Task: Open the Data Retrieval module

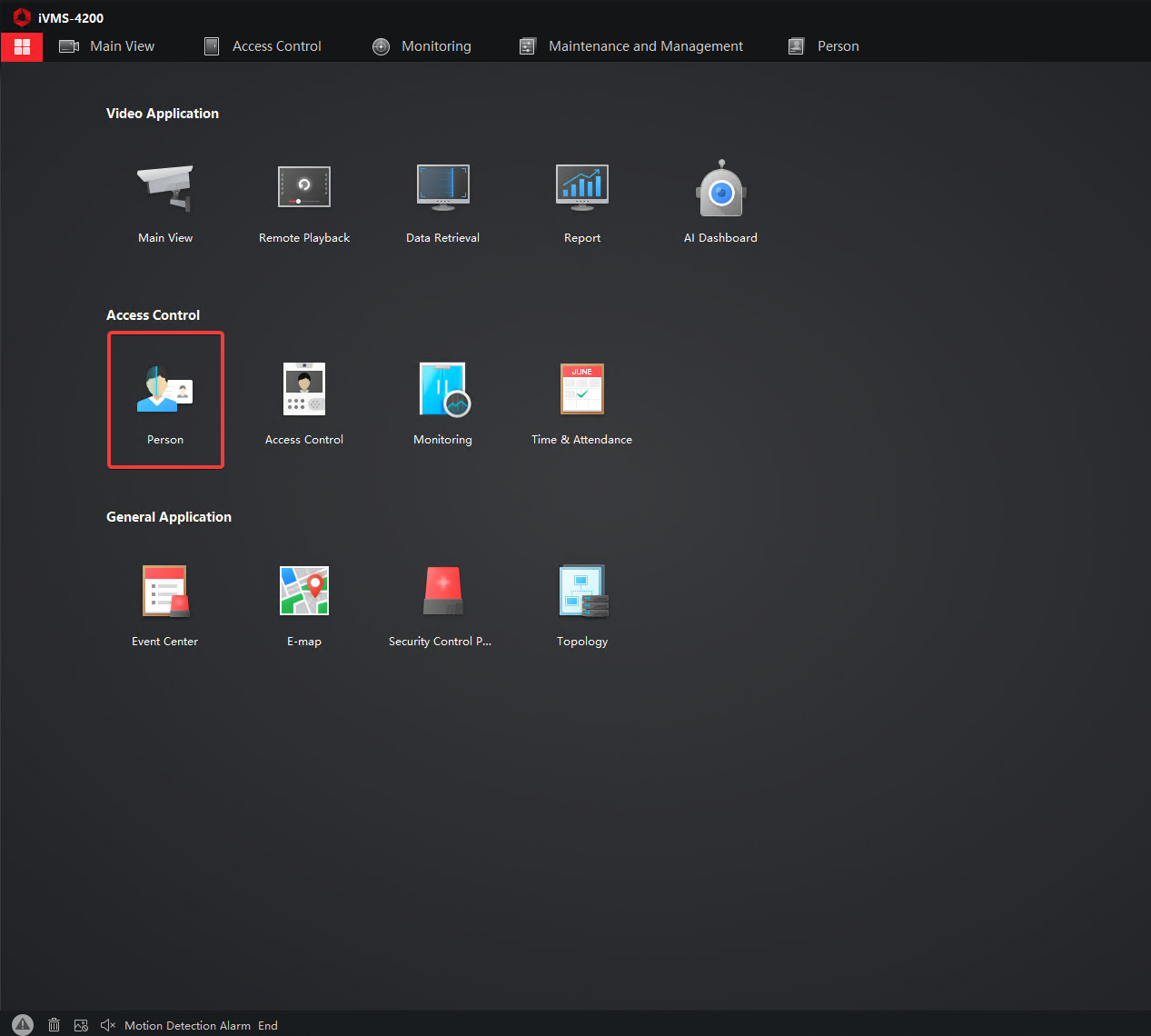Action: click(442, 189)
